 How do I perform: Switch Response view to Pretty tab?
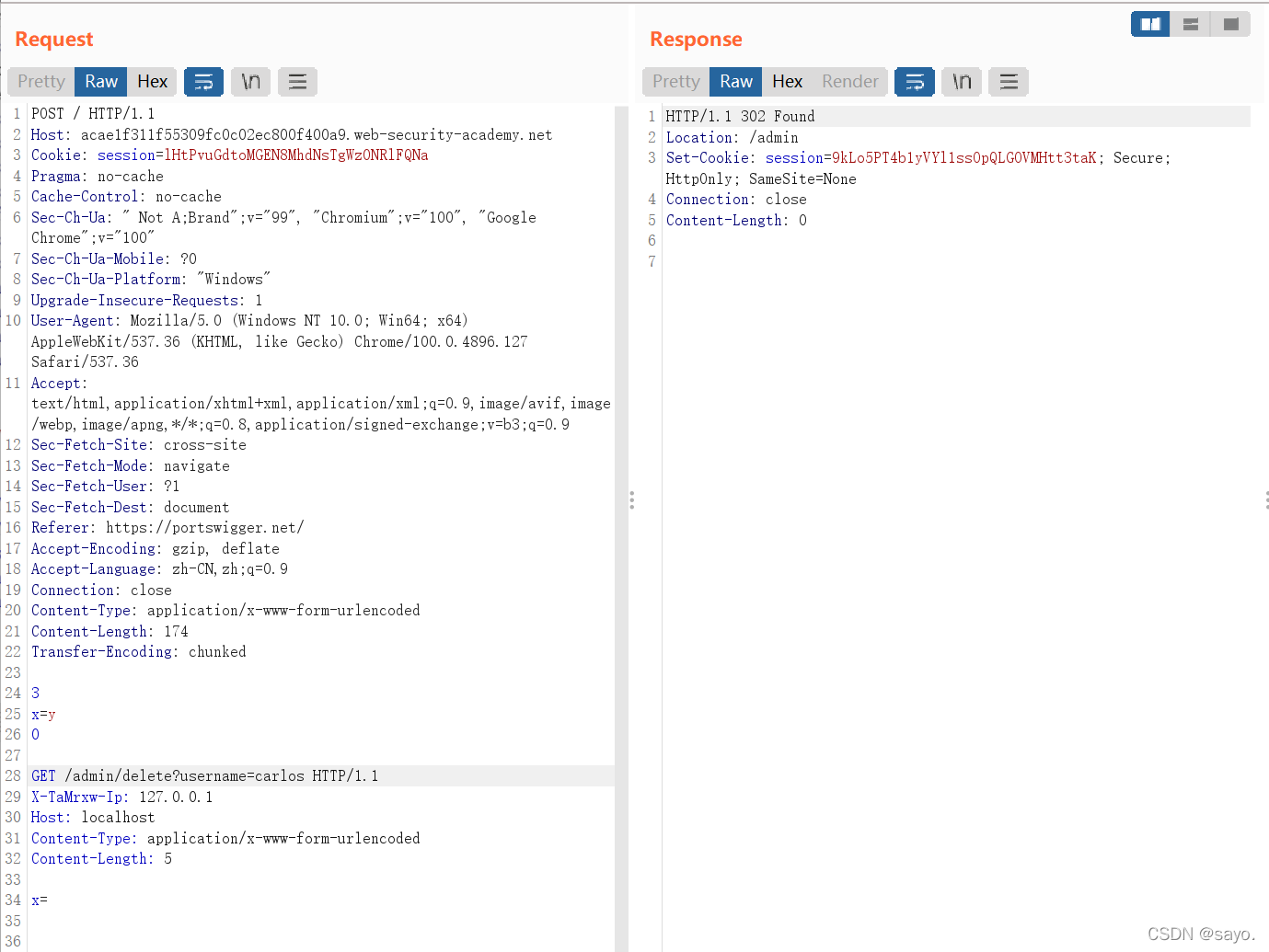[676, 82]
